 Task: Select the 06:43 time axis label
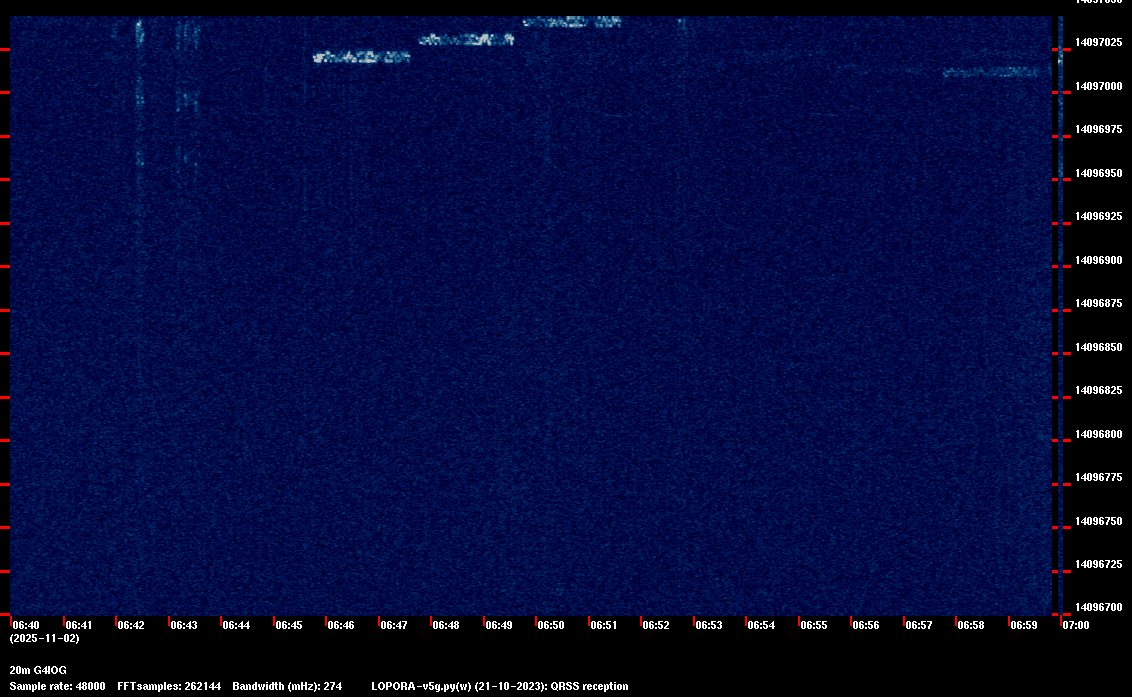pos(183,625)
